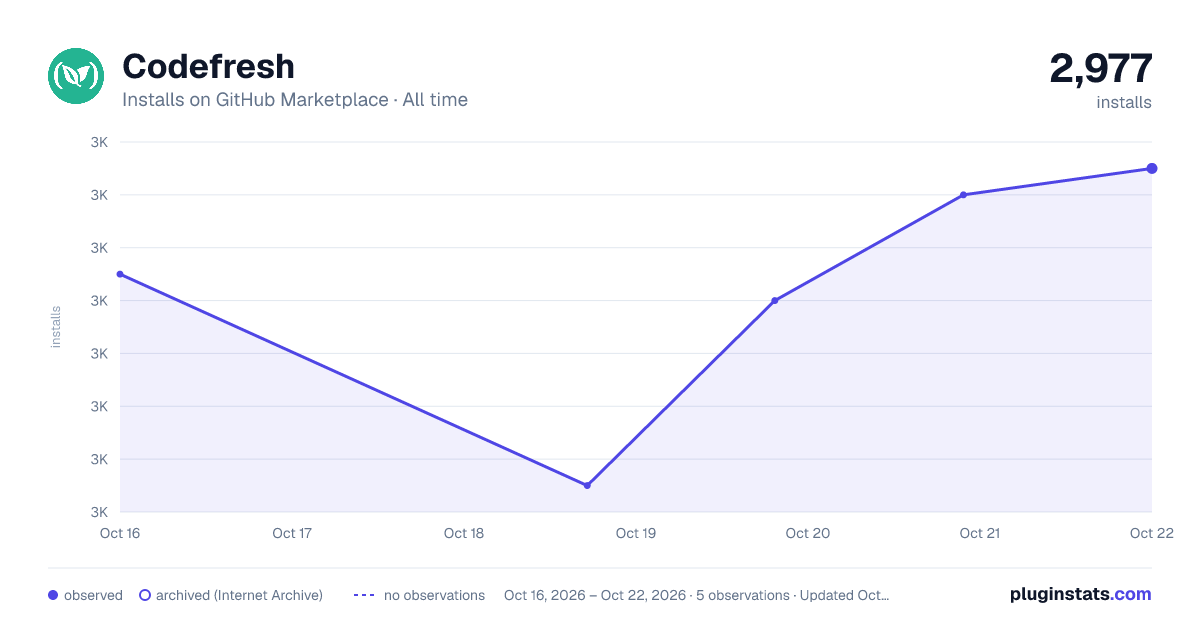Image resolution: width=1200 pixels, height=630 pixels.
Task: Click 'archived (Internet Archive)' legend label
Action: tap(239, 595)
